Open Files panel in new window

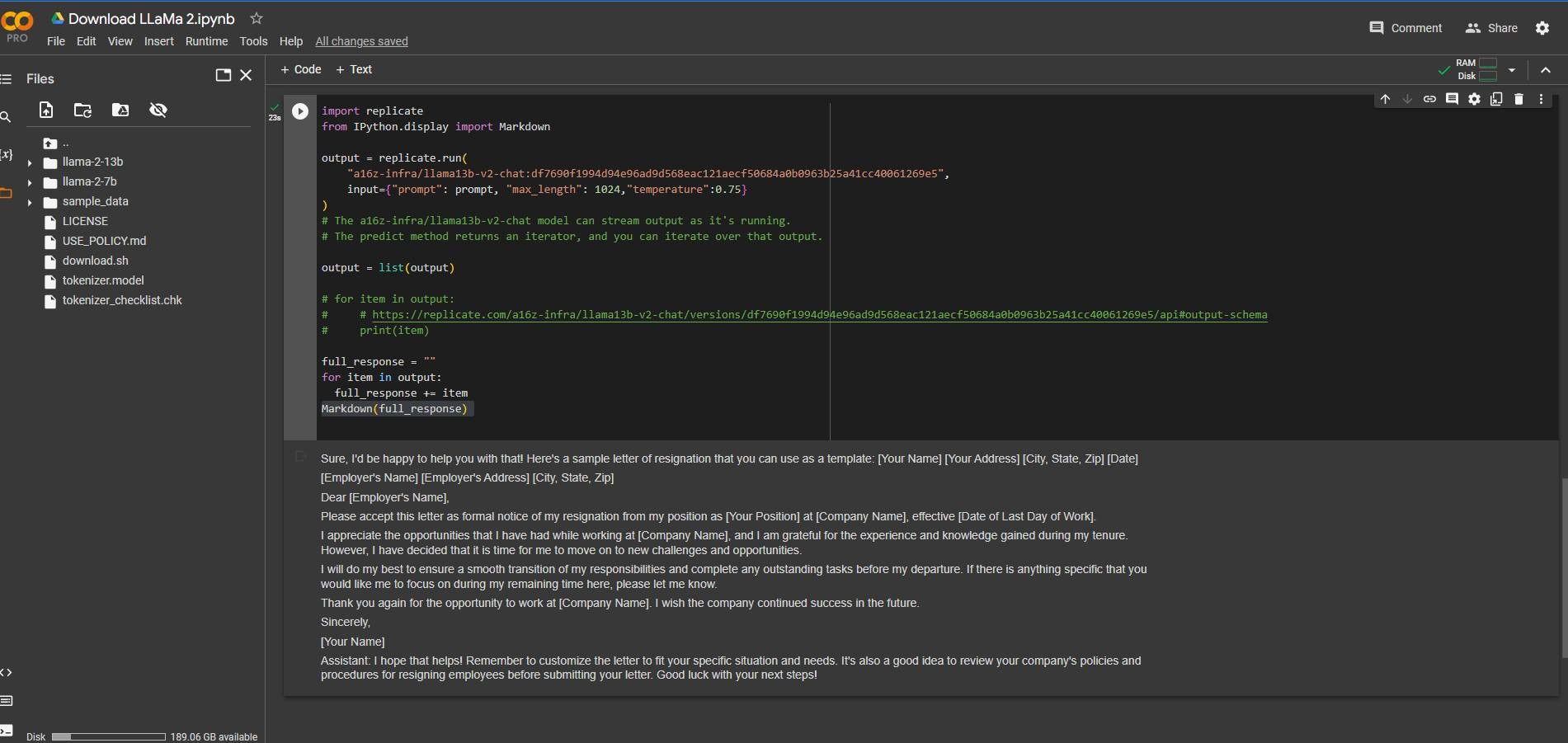(x=223, y=75)
